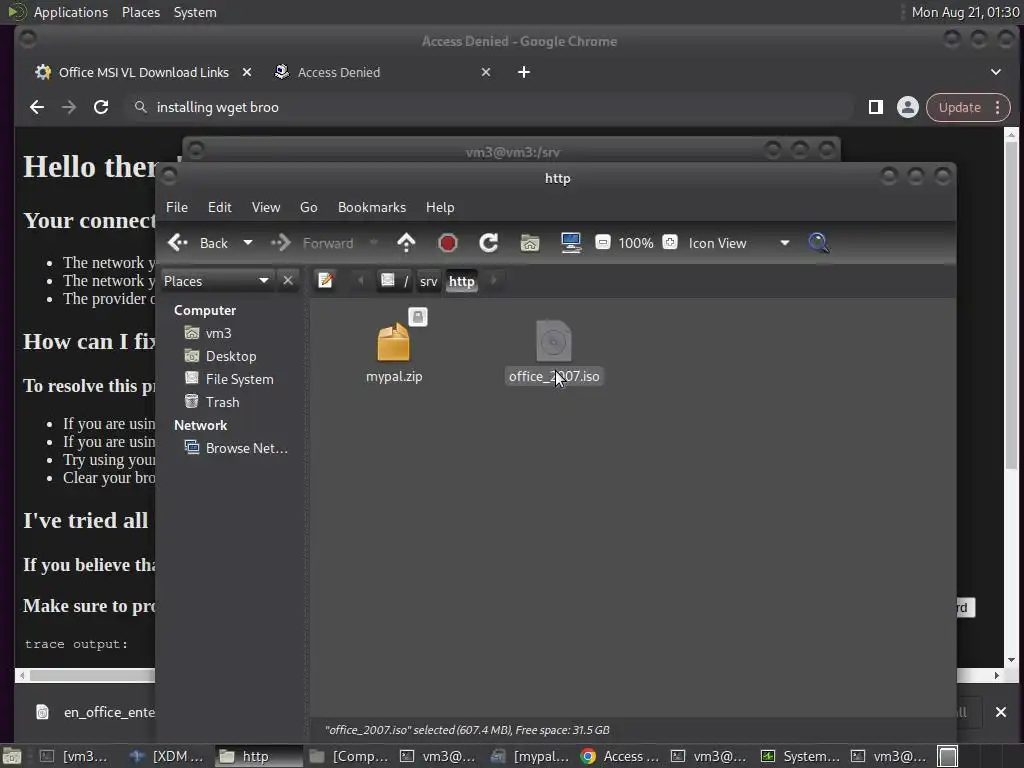This screenshot has width=1024, height=768.
Task: Select the srv path button
Action: pyautogui.click(x=428, y=281)
